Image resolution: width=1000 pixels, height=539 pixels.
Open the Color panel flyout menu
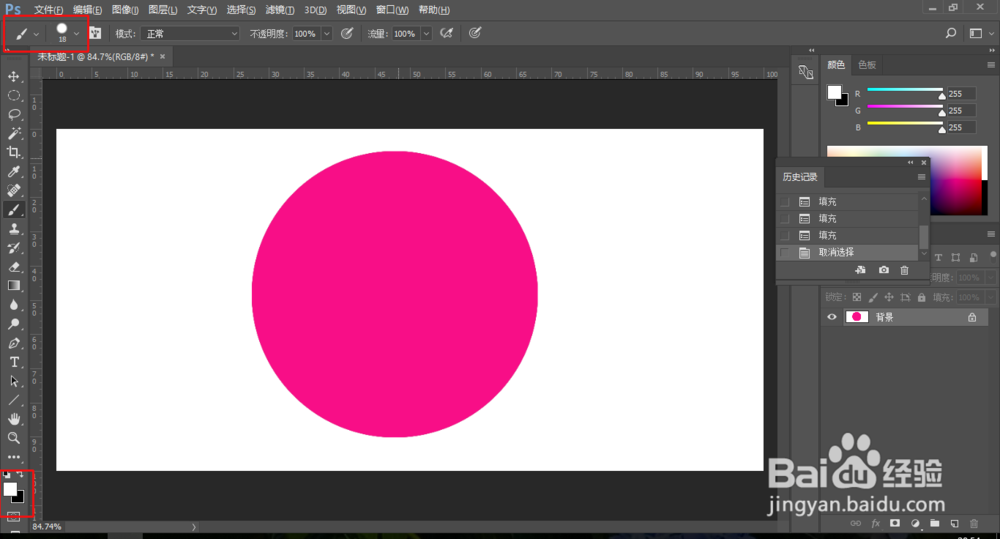tap(991, 65)
